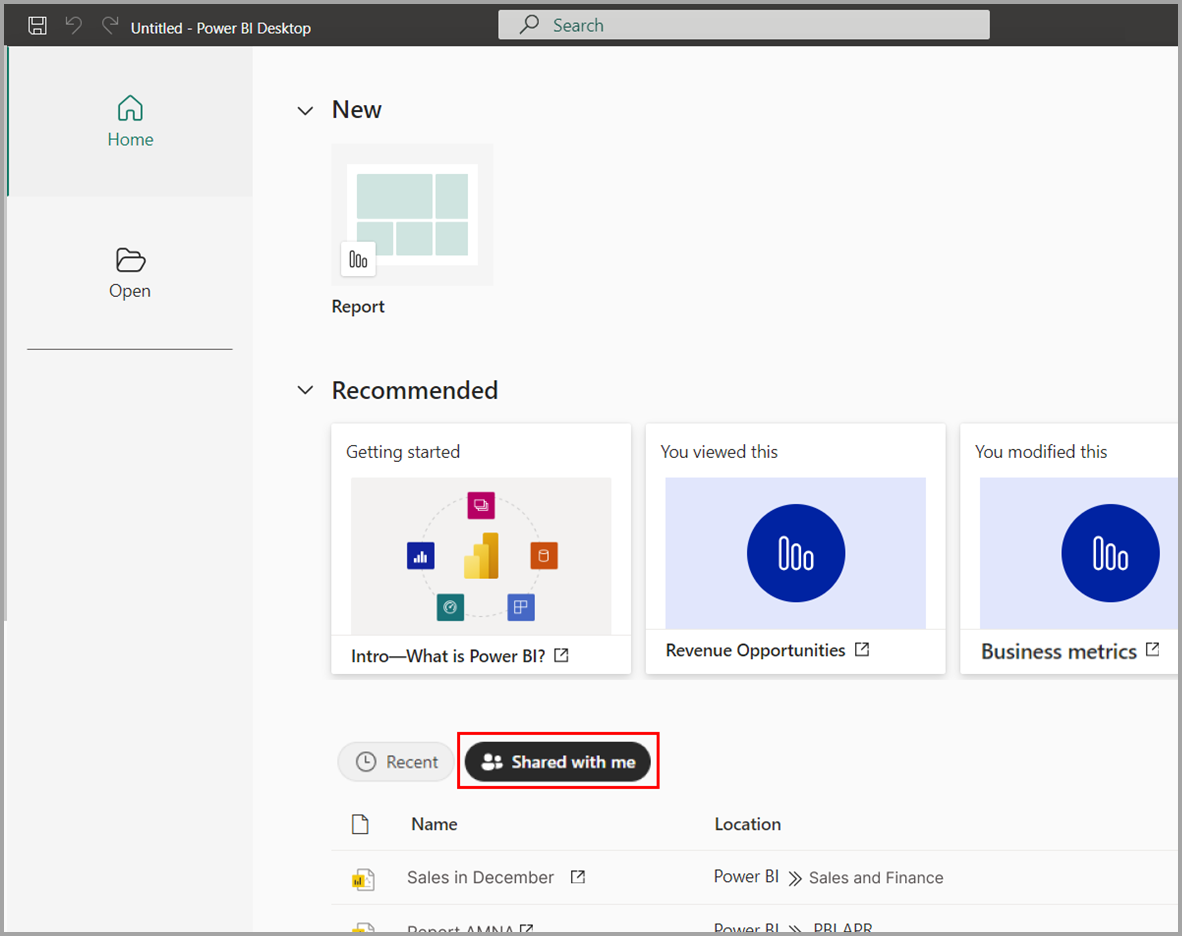Click external link icon beside Sales in December
The width and height of the screenshot is (1182, 936).
[577, 877]
